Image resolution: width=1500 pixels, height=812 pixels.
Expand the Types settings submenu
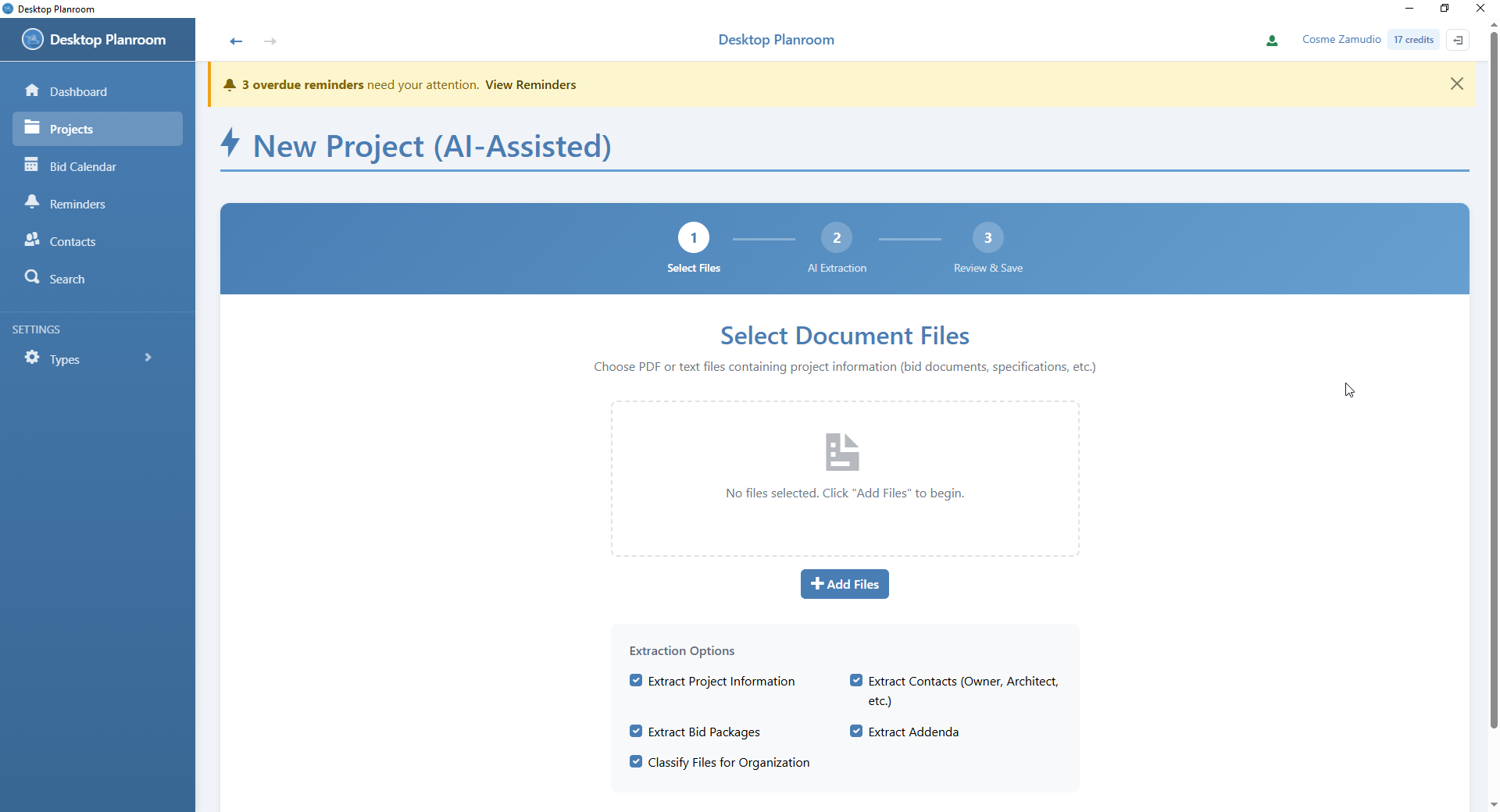click(148, 358)
